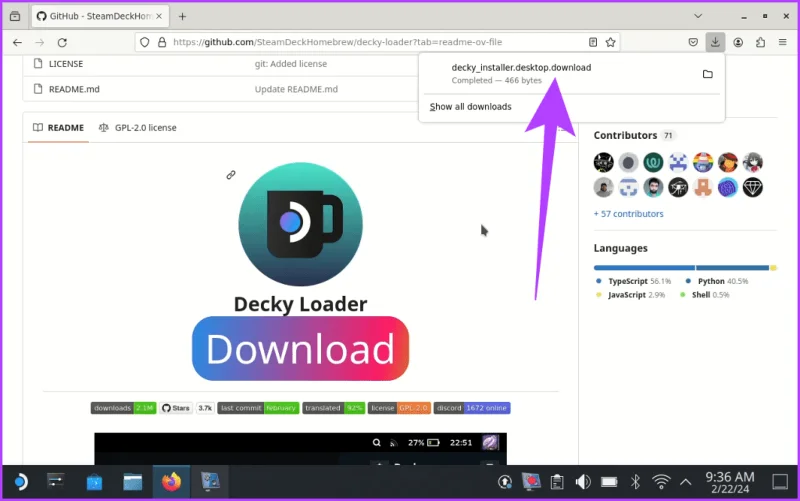The height and width of the screenshot is (501, 800).
Task: Open the 'git: Added license' commit message
Action: click(291, 64)
